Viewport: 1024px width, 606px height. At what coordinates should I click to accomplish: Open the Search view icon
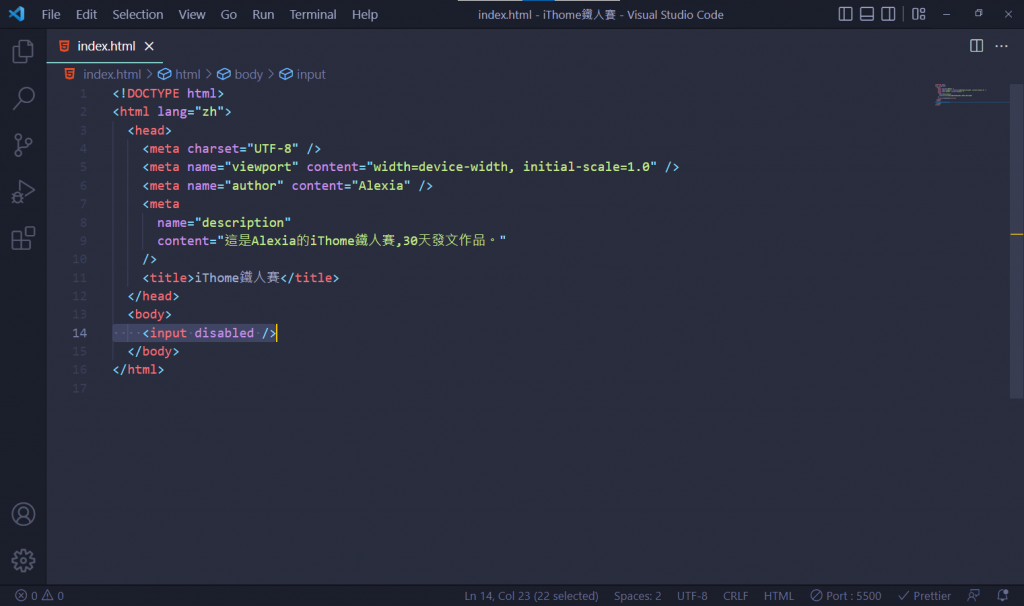click(x=23, y=98)
